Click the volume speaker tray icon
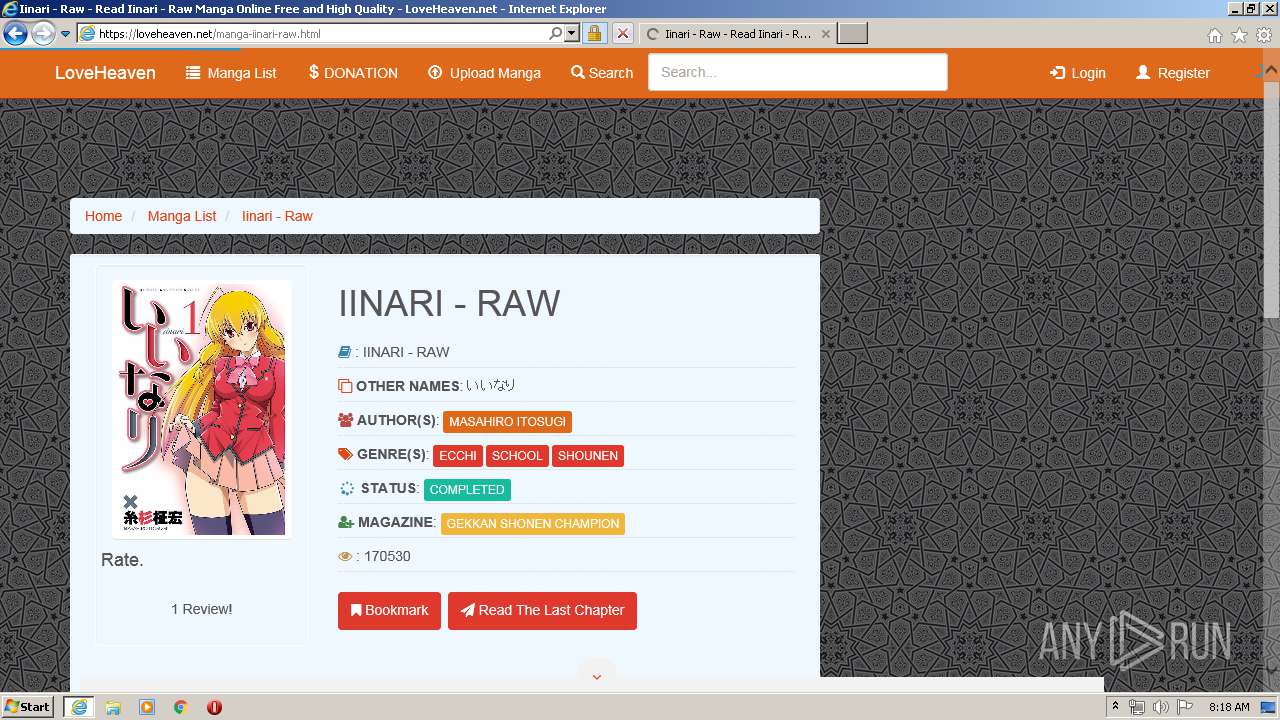The height and width of the screenshot is (720, 1280). point(1160,707)
